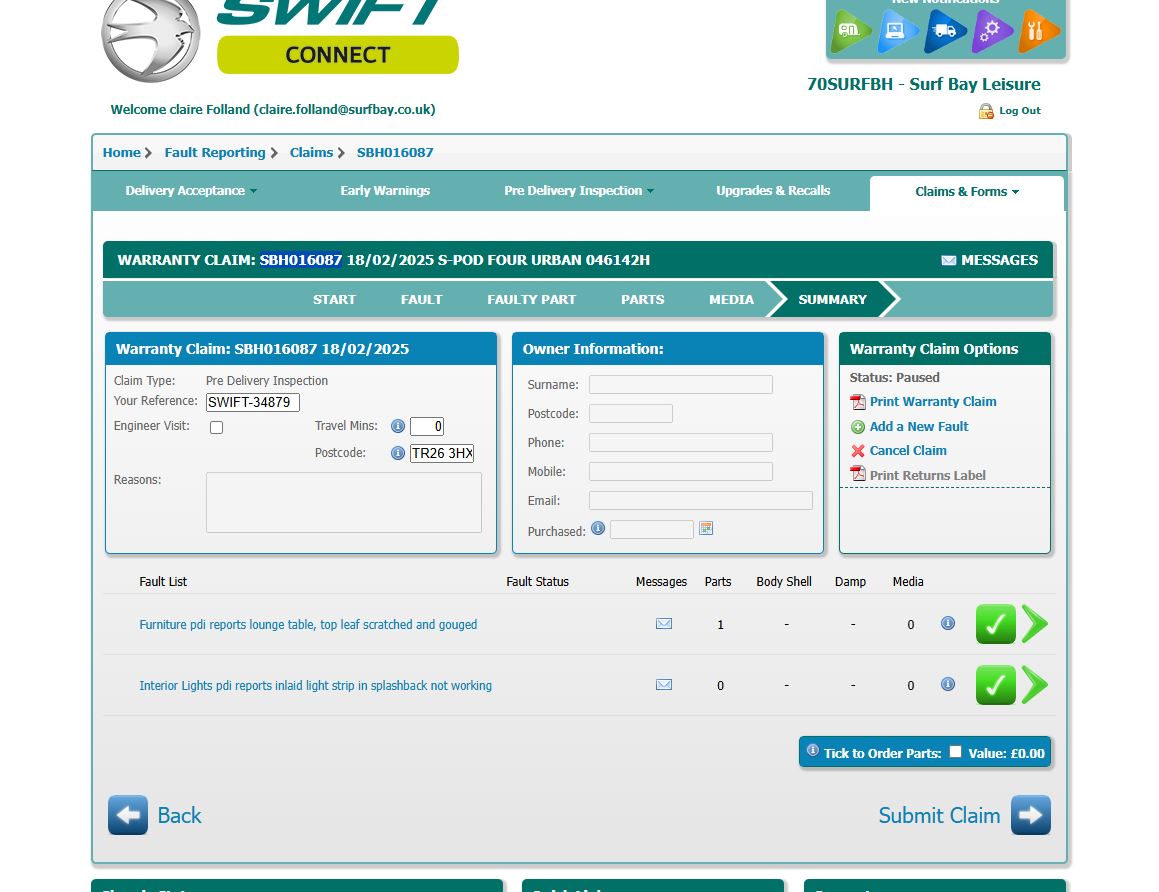Tick the Order Parts checkbox
The image size is (1159, 892).
pos(955,752)
